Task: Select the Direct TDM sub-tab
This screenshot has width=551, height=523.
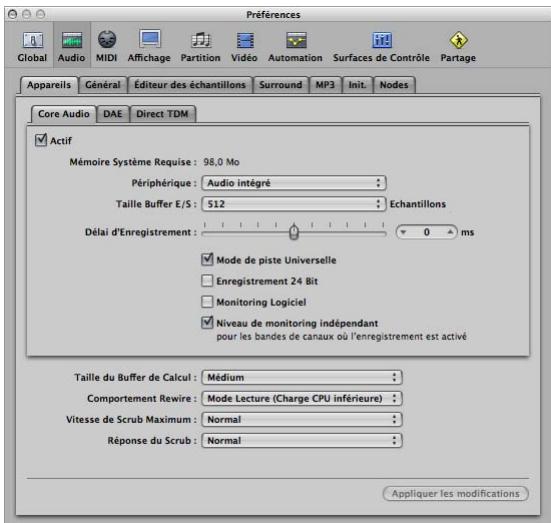Action: click(x=162, y=114)
